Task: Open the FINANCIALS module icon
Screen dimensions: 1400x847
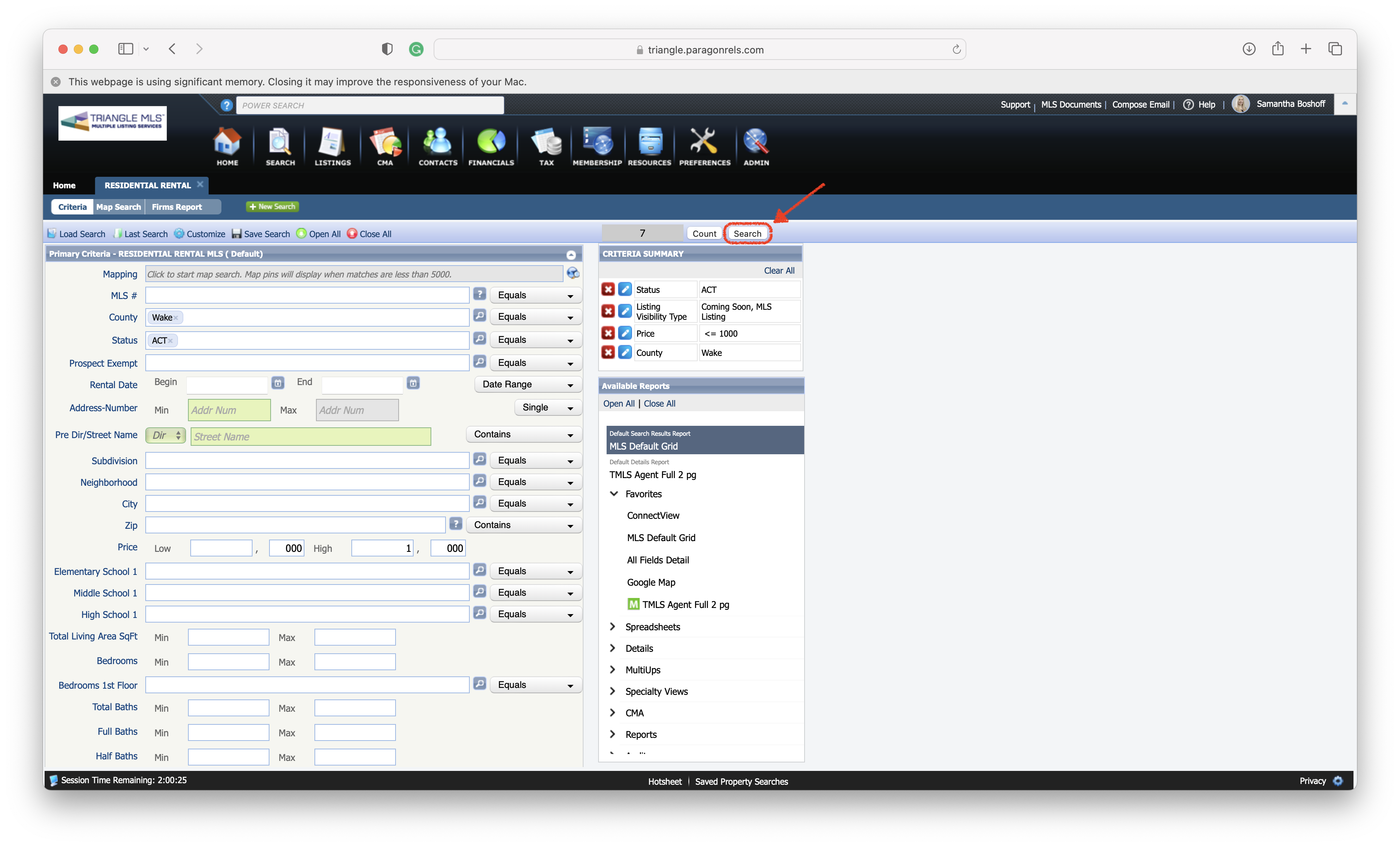Action: (491, 146)
